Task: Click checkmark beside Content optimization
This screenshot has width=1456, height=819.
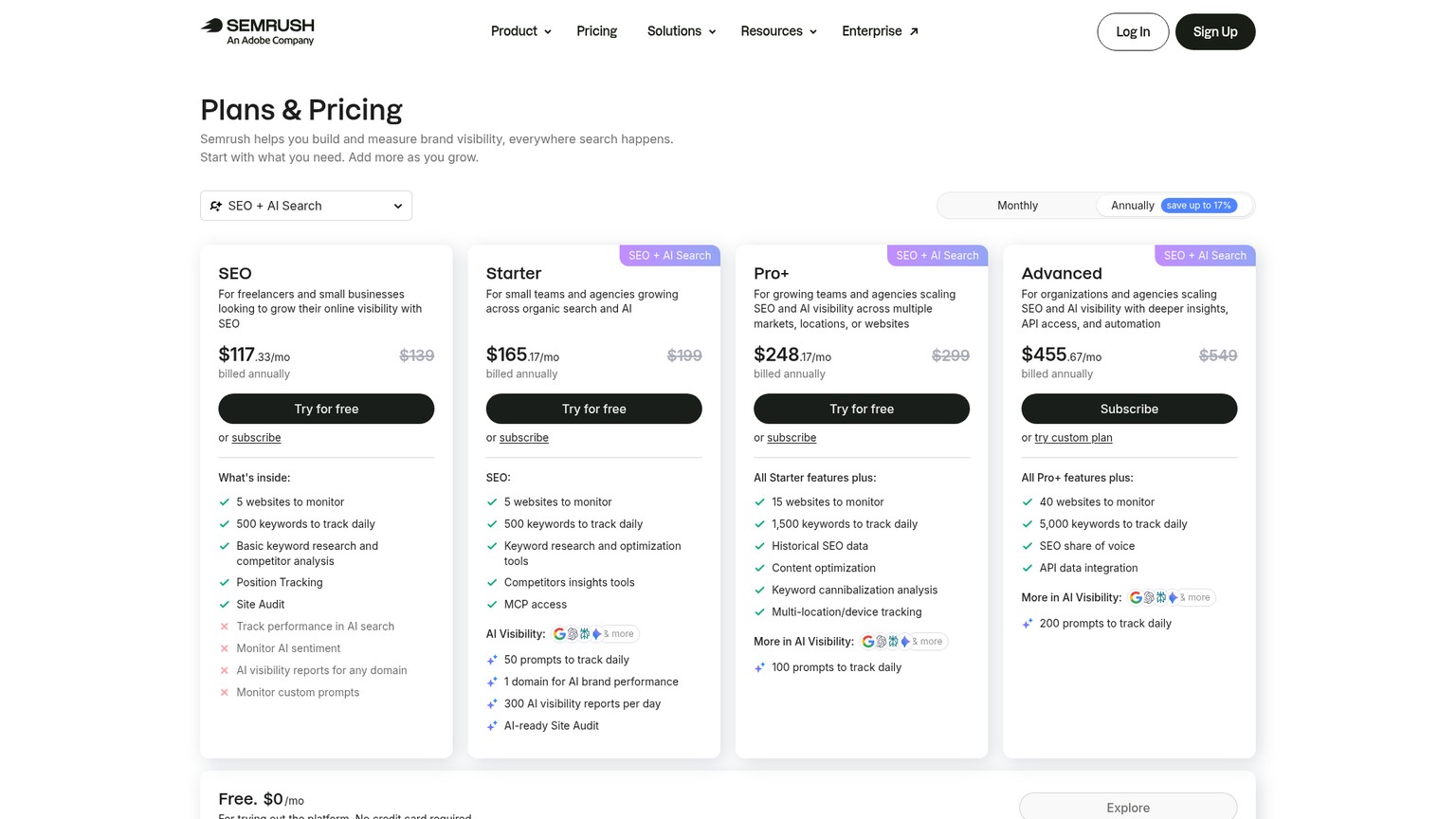Action: click(x=759, y=568)
